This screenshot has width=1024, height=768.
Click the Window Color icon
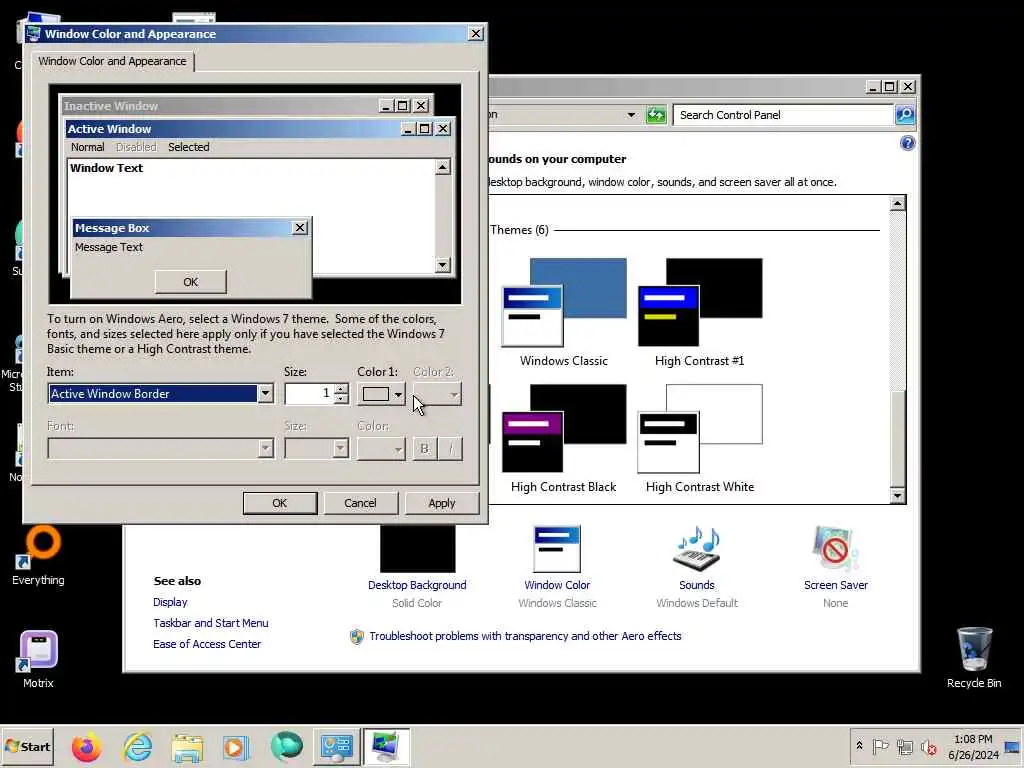tap(557, 549)
